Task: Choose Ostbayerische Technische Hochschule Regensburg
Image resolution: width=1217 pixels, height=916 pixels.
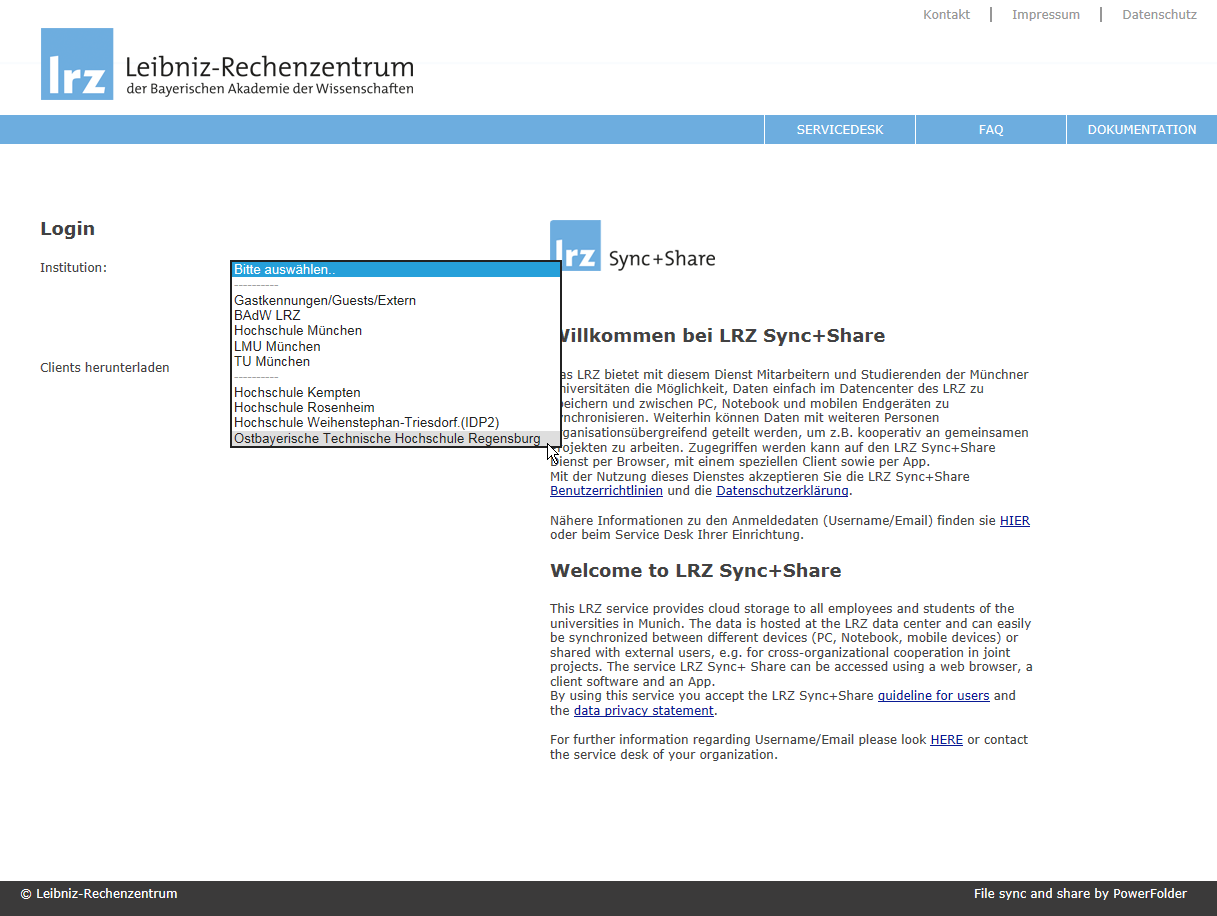Action: (x=387, y=439)
